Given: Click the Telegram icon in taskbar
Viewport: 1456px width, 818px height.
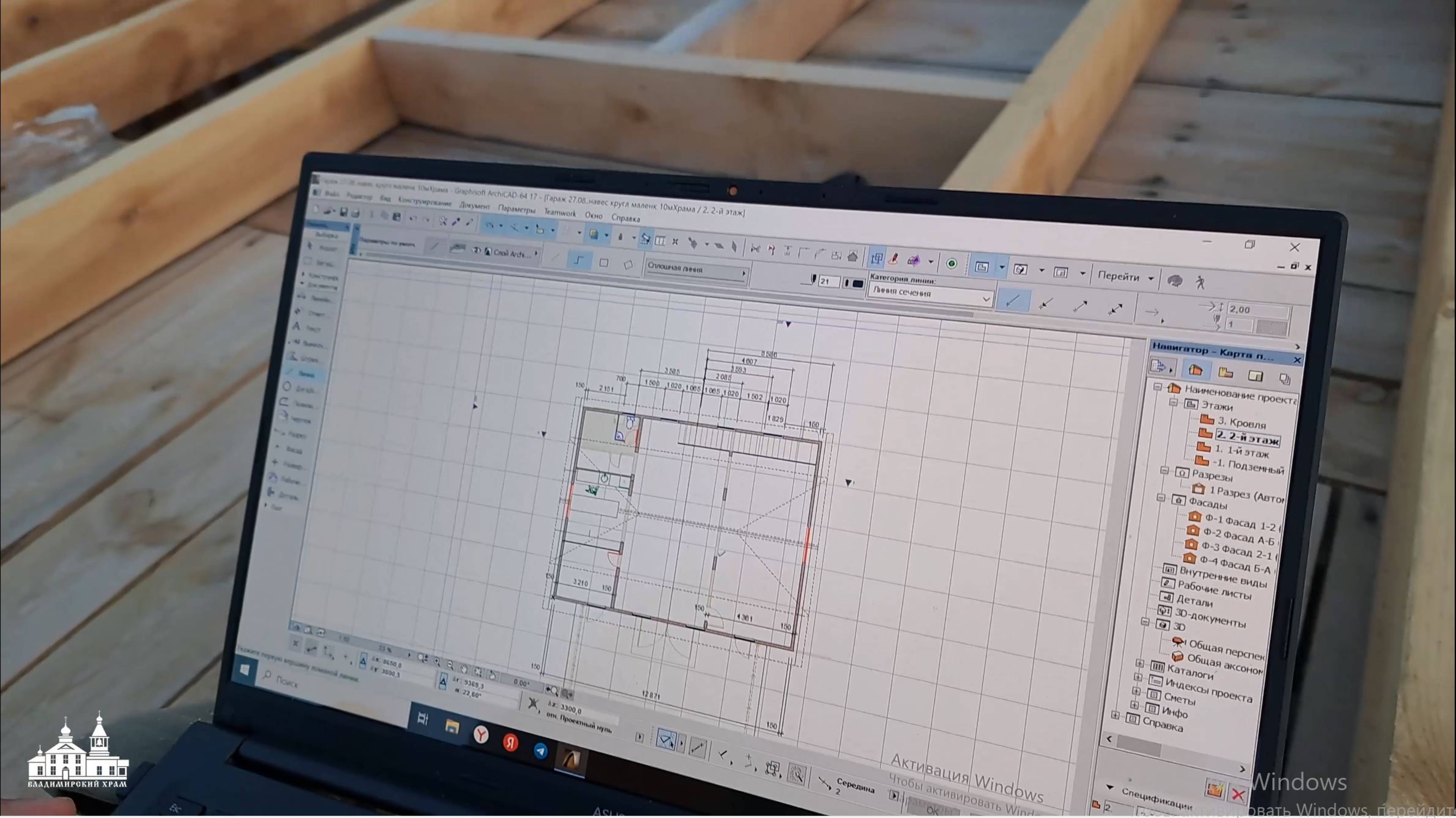Looking at the screenshot, I should click(x=540, y=751).
